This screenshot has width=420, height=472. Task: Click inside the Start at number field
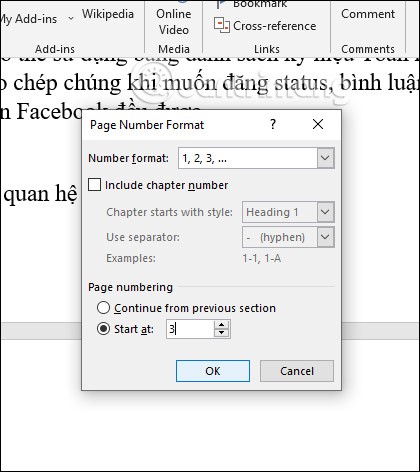point(190,329)
